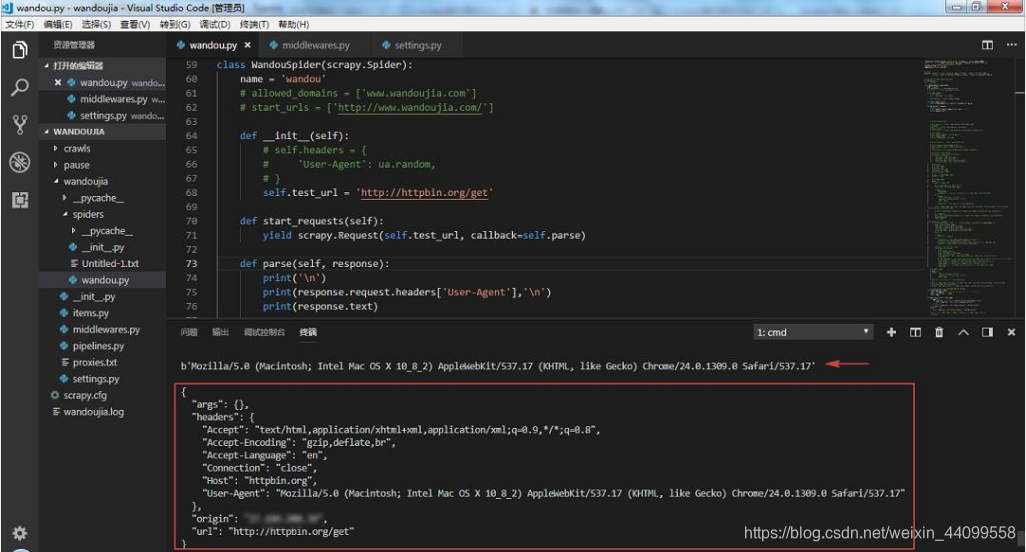Click 'print(response.text)' code line
This screenshot has width=1026, height=552.
pos(320,306)
